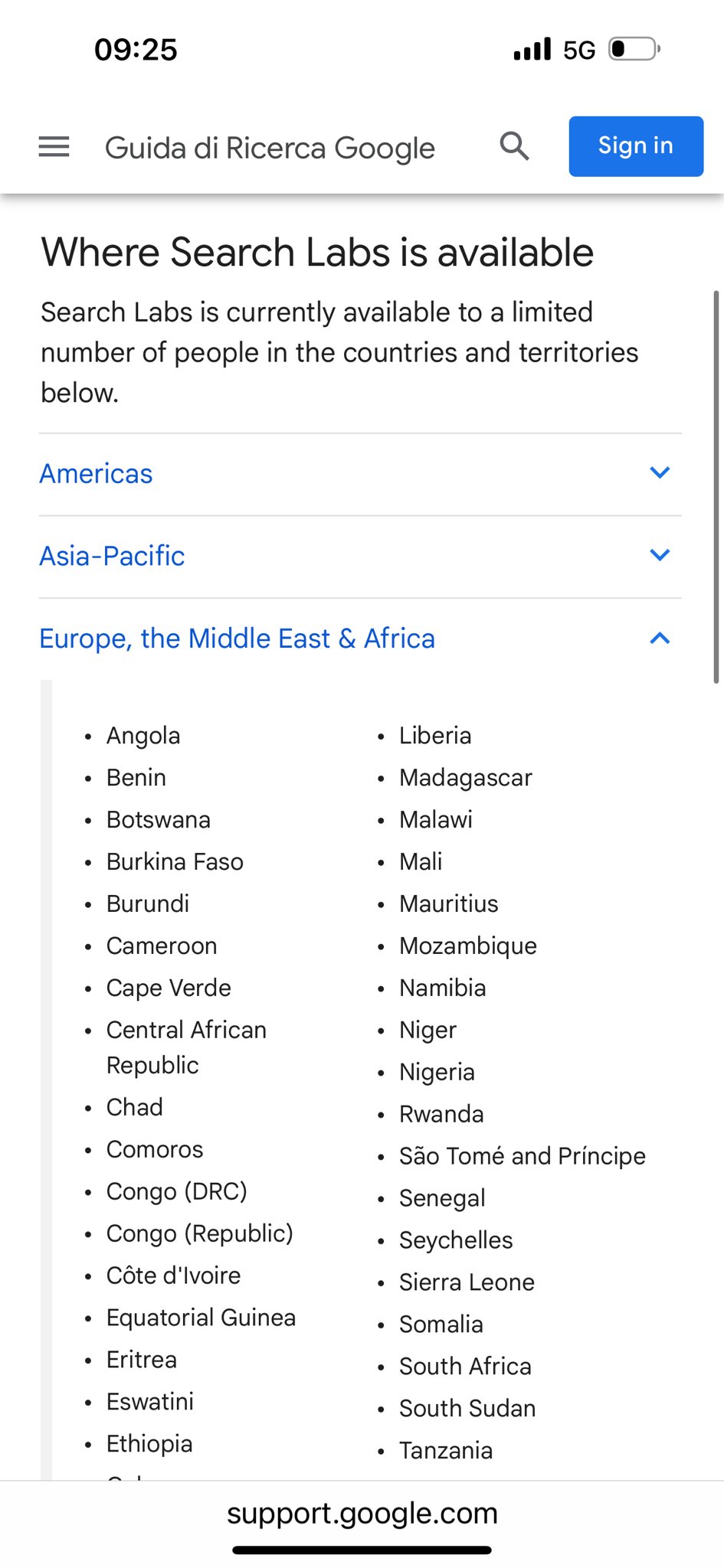Collapse Europe, Middle East & Africa chevron
Viewport: 724px width, 1568px height.
(x=660, y=638)
